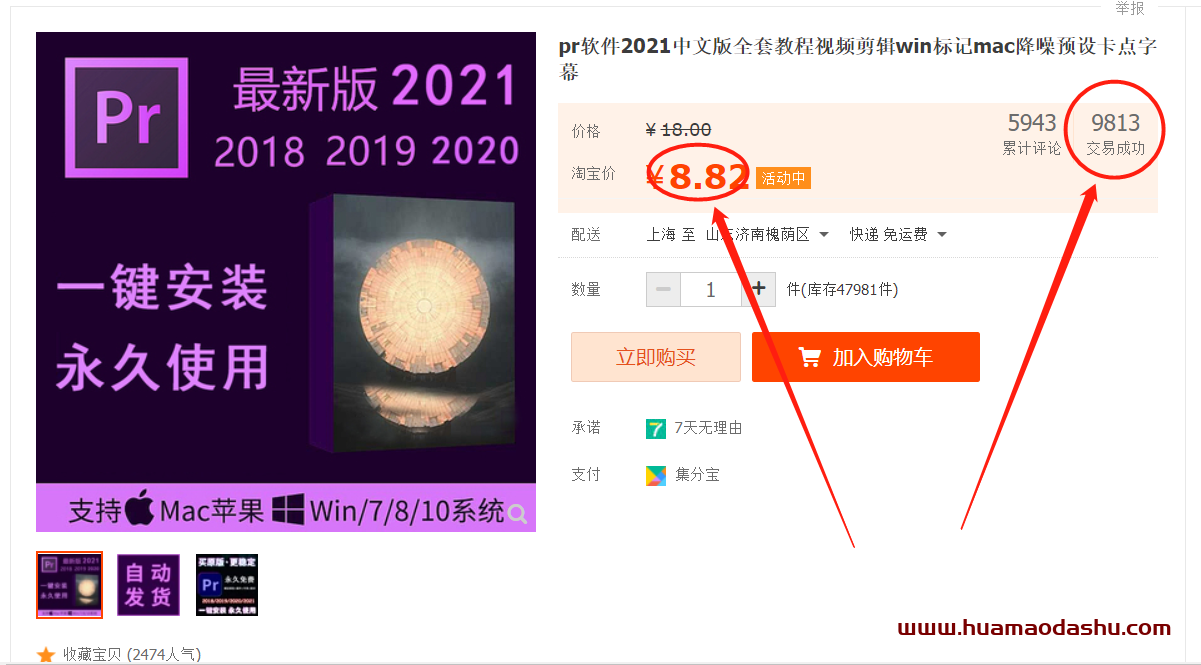Click the 集分宝 payment icon

coord(656,475)
